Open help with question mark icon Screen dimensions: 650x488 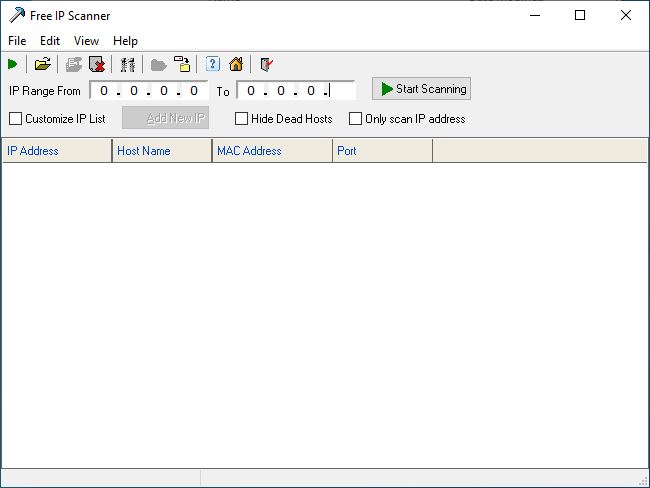click(213, 64)
